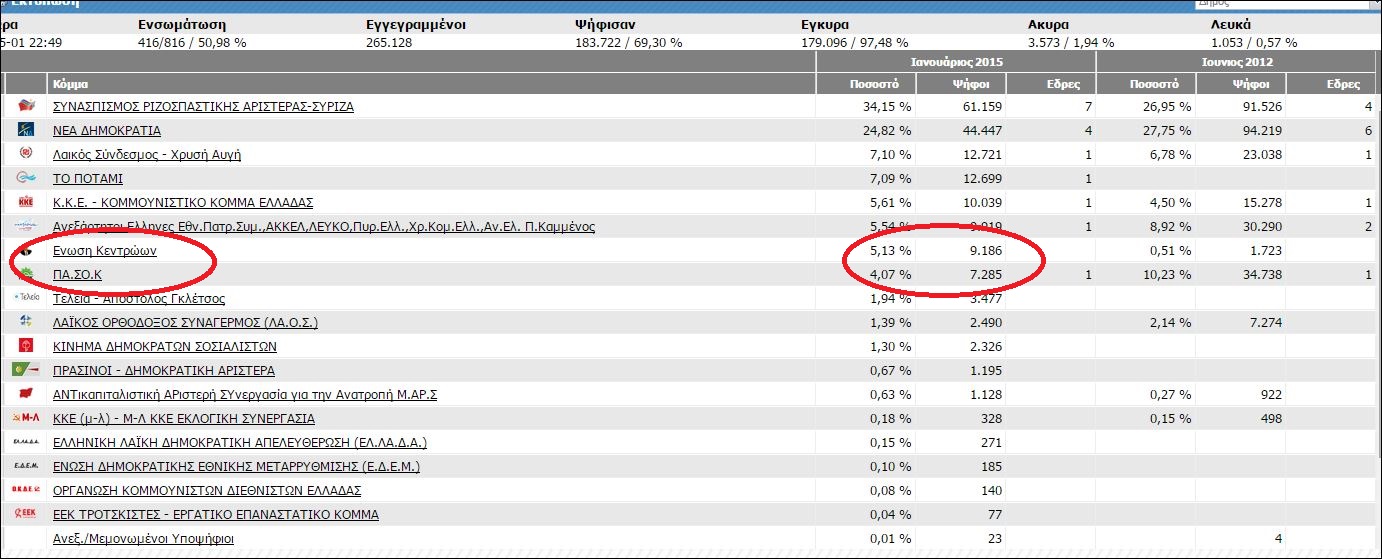Open the Ενωση Κεντρώων party link
This screenshot has width=1382, height=559.
click(x=105, y=250)
